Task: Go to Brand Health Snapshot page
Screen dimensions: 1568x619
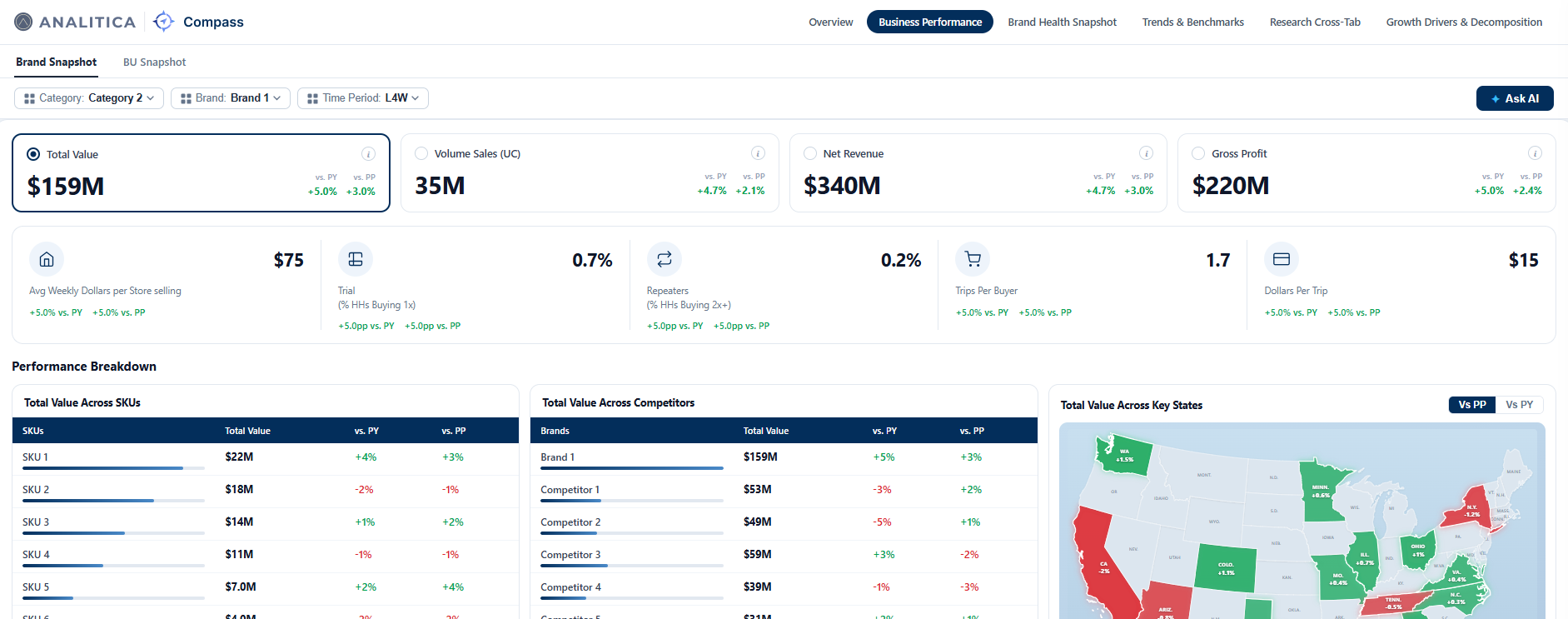Action: click(x=1062, y=22)
